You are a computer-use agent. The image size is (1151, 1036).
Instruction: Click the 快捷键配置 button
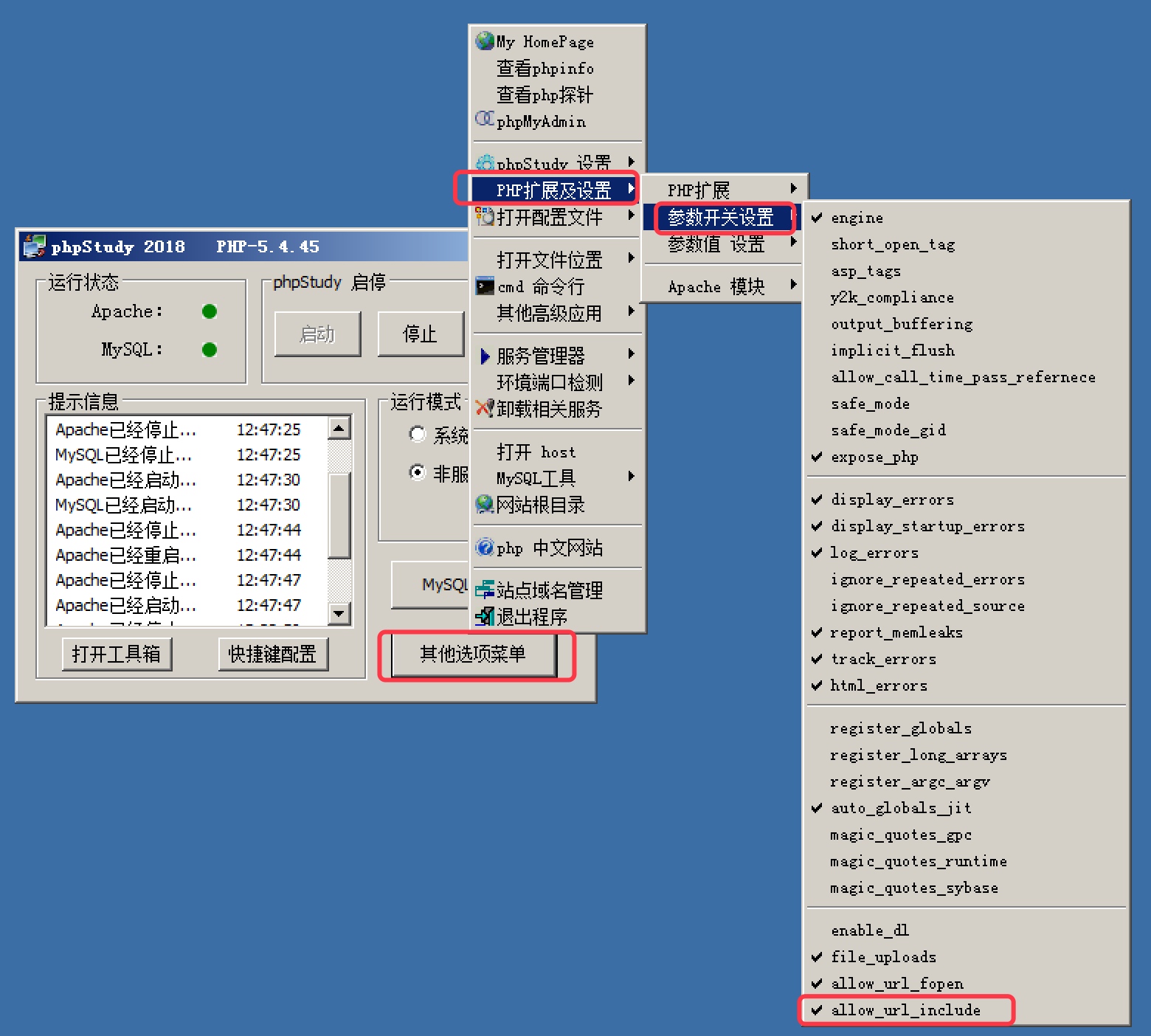point(273,654)
